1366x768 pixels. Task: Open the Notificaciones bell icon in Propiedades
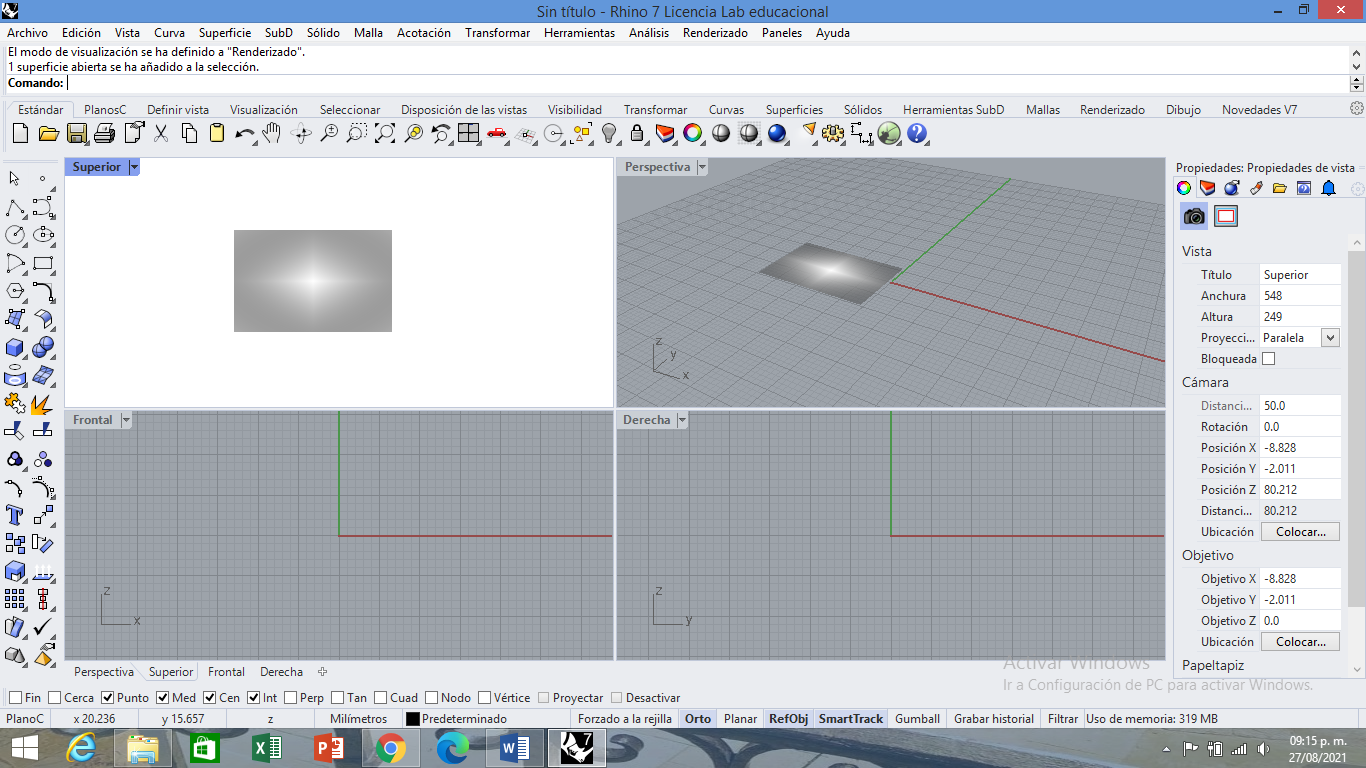coord(1329,188)
